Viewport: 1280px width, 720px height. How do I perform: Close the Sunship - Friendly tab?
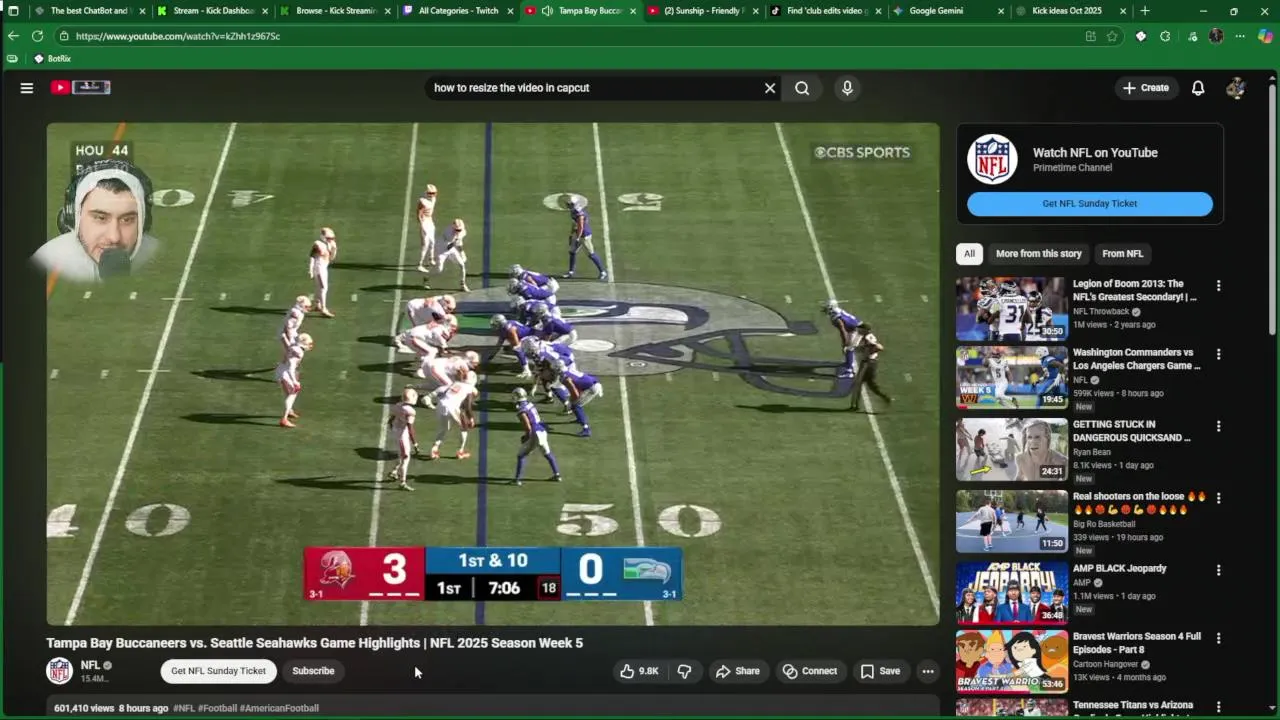pos(755,11)
